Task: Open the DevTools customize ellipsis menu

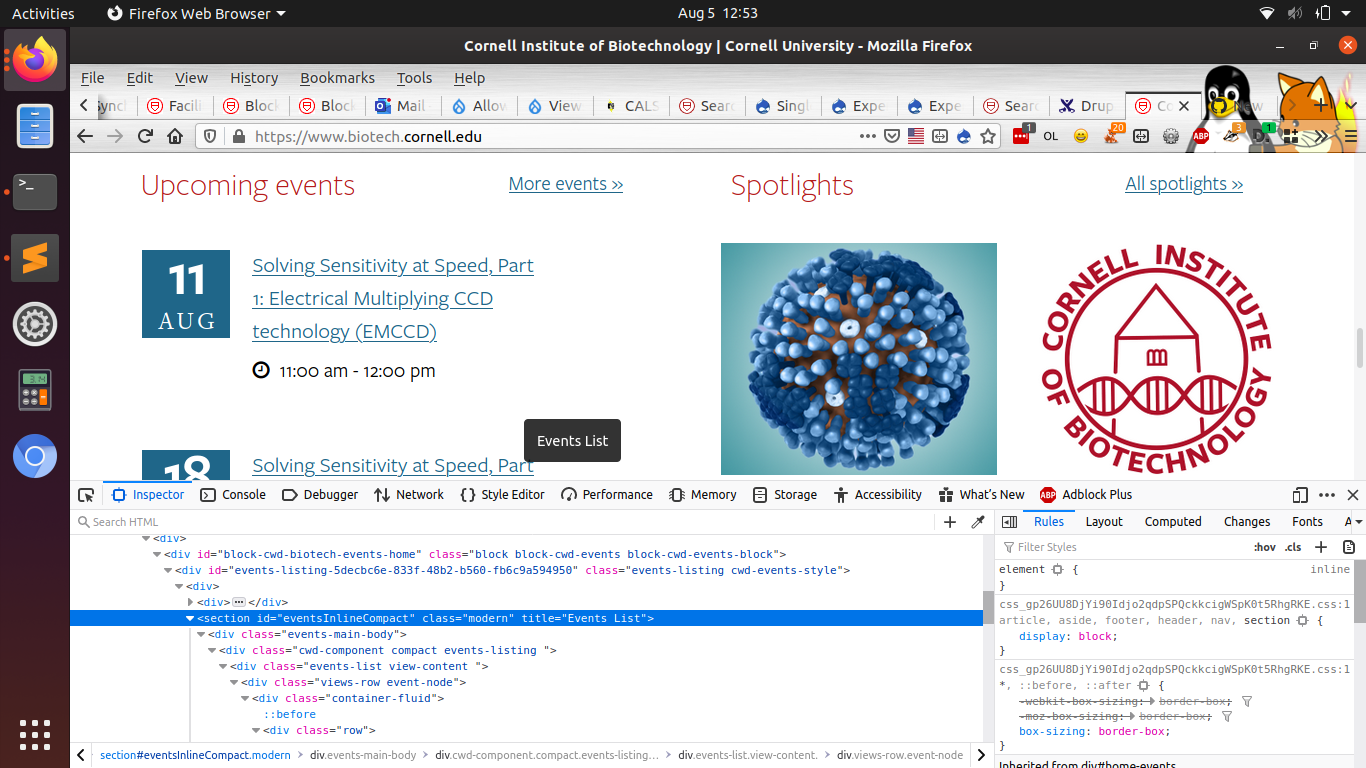Action: [1327, 495]
